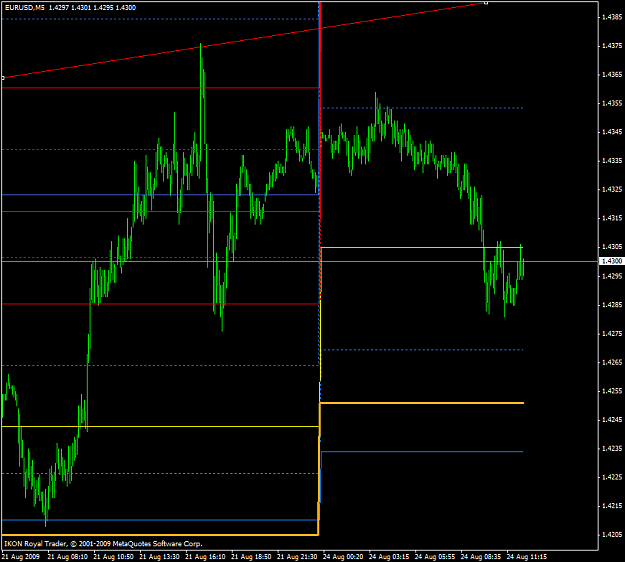The width and height of the screenshot is (625, 562).
Task: Click the 24 Aug 05:55 time label
Action: (434, 556)
